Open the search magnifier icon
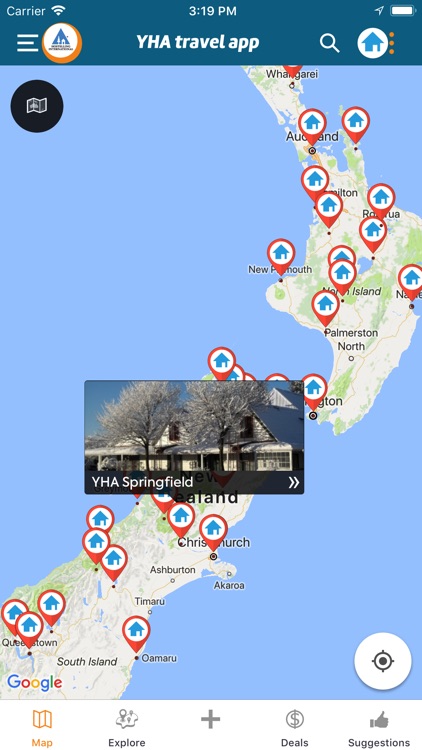Image resolution: width=422 pixels, height=750 pixels. pos(329,43)
